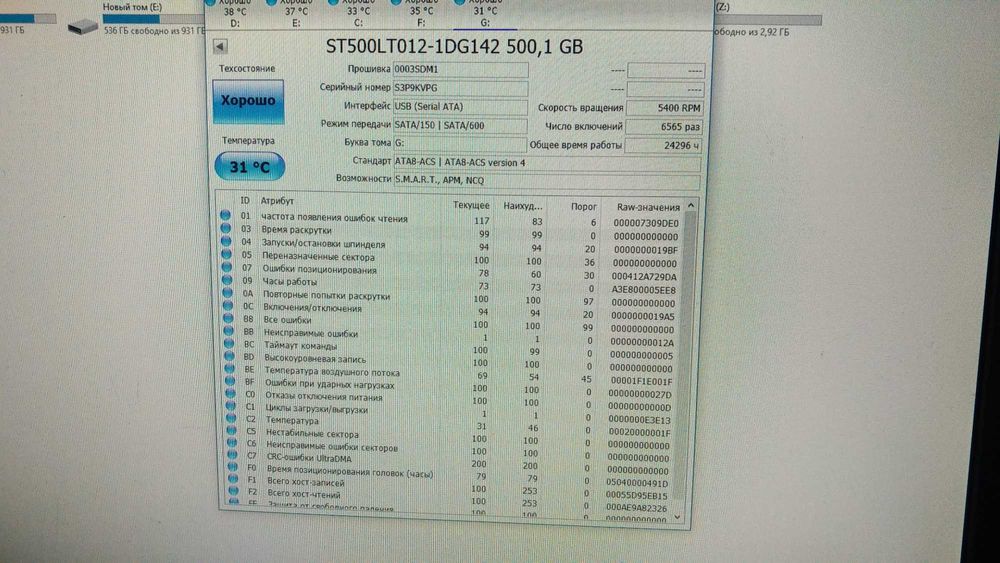1000x563 pixels.
Task: Click status circle for 04 Запуски/остановки шпинделя
Action: pyautogui.click(x=226, y=241)
